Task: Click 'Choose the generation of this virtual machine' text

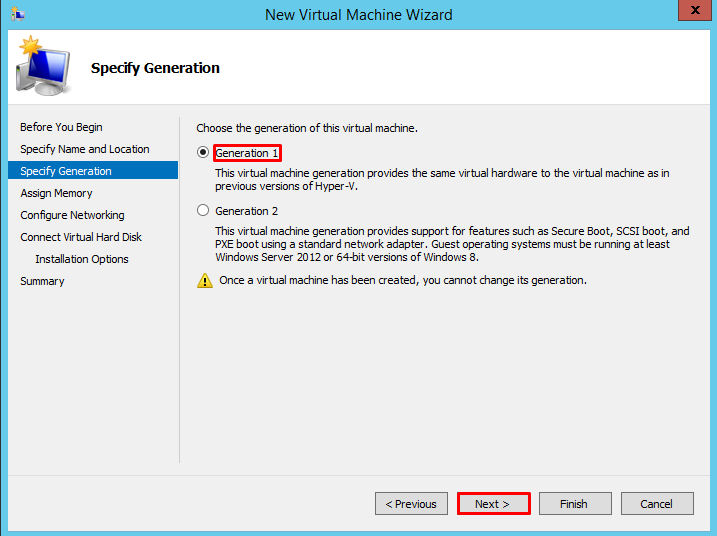Action: coord(307,128)
